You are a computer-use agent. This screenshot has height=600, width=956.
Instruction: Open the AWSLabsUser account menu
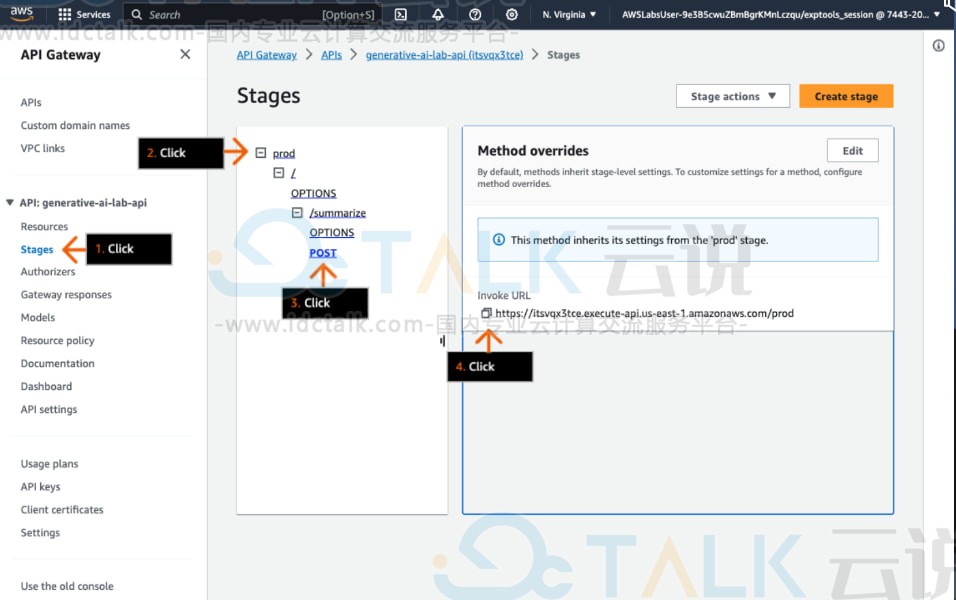[x=780, y=15]
